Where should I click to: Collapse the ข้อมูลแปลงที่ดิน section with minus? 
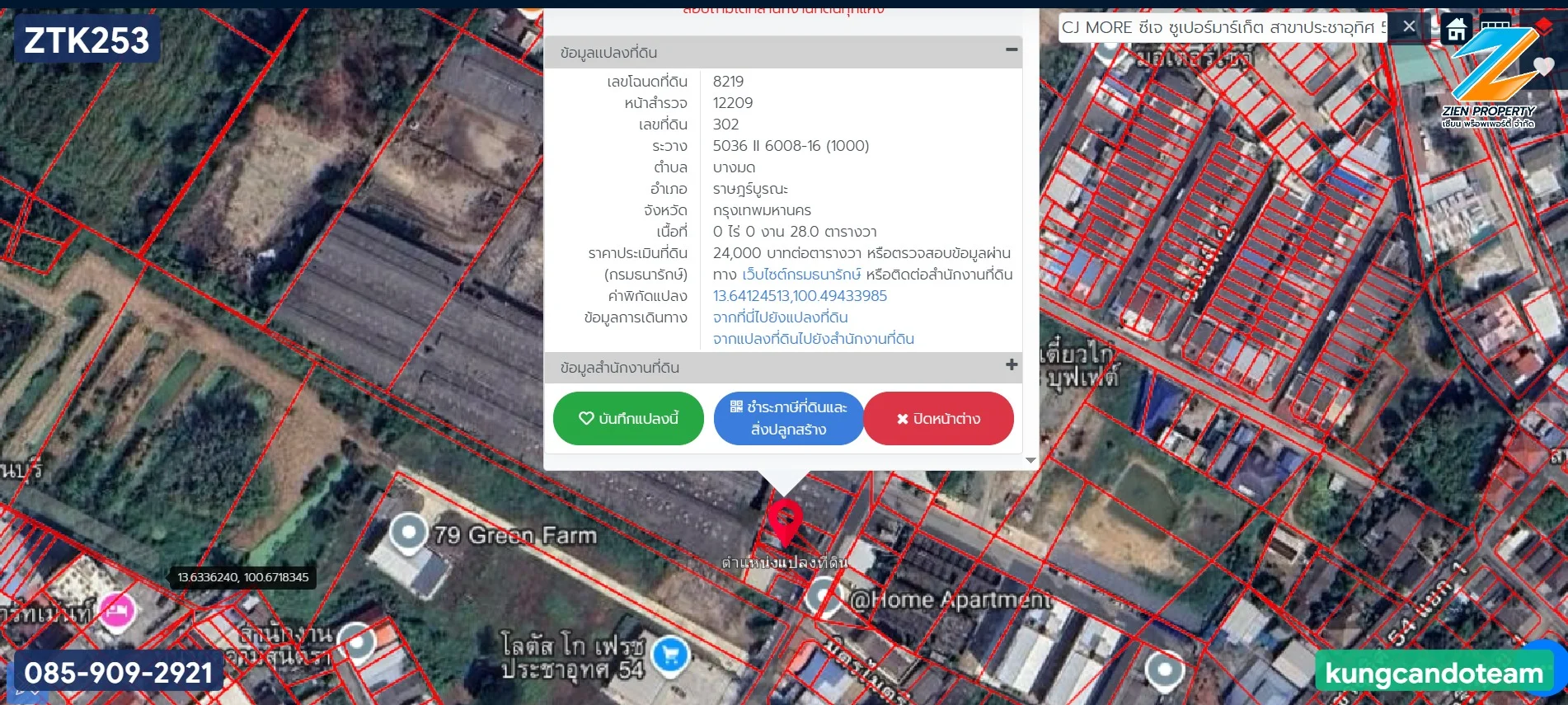1012,50
